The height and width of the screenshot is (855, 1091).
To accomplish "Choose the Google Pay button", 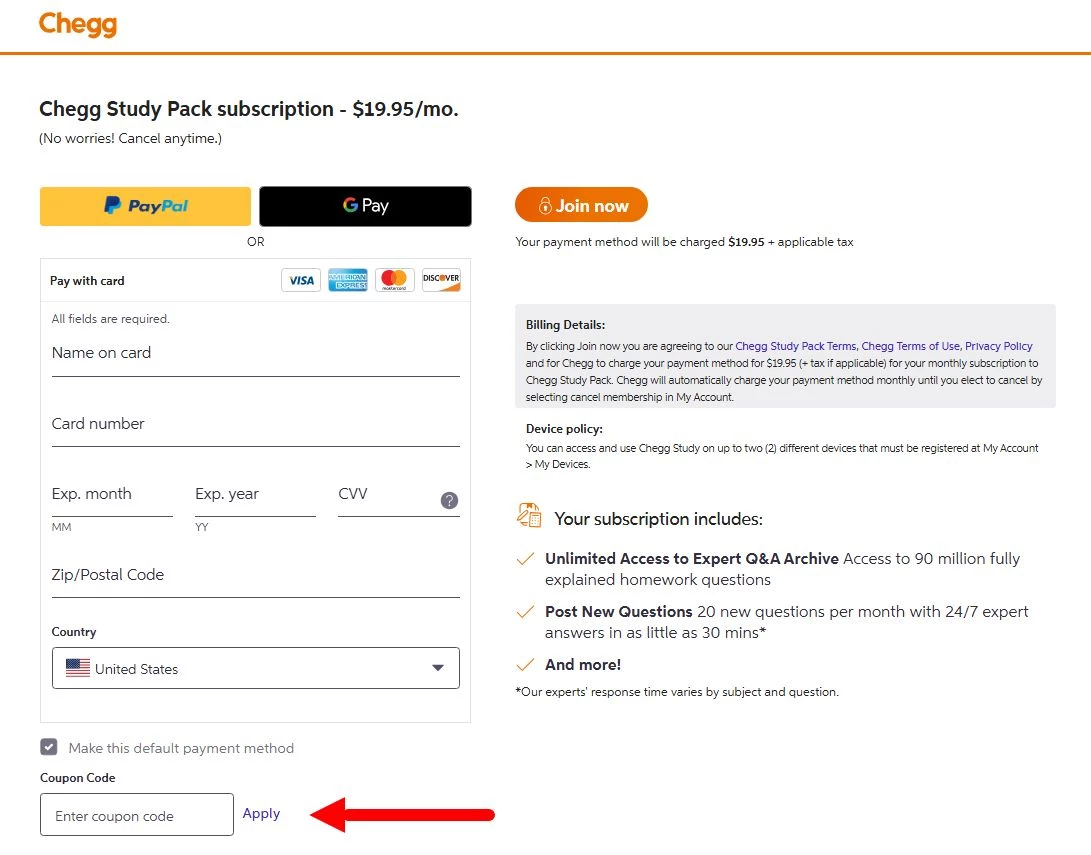I will [x=365, y=206].
